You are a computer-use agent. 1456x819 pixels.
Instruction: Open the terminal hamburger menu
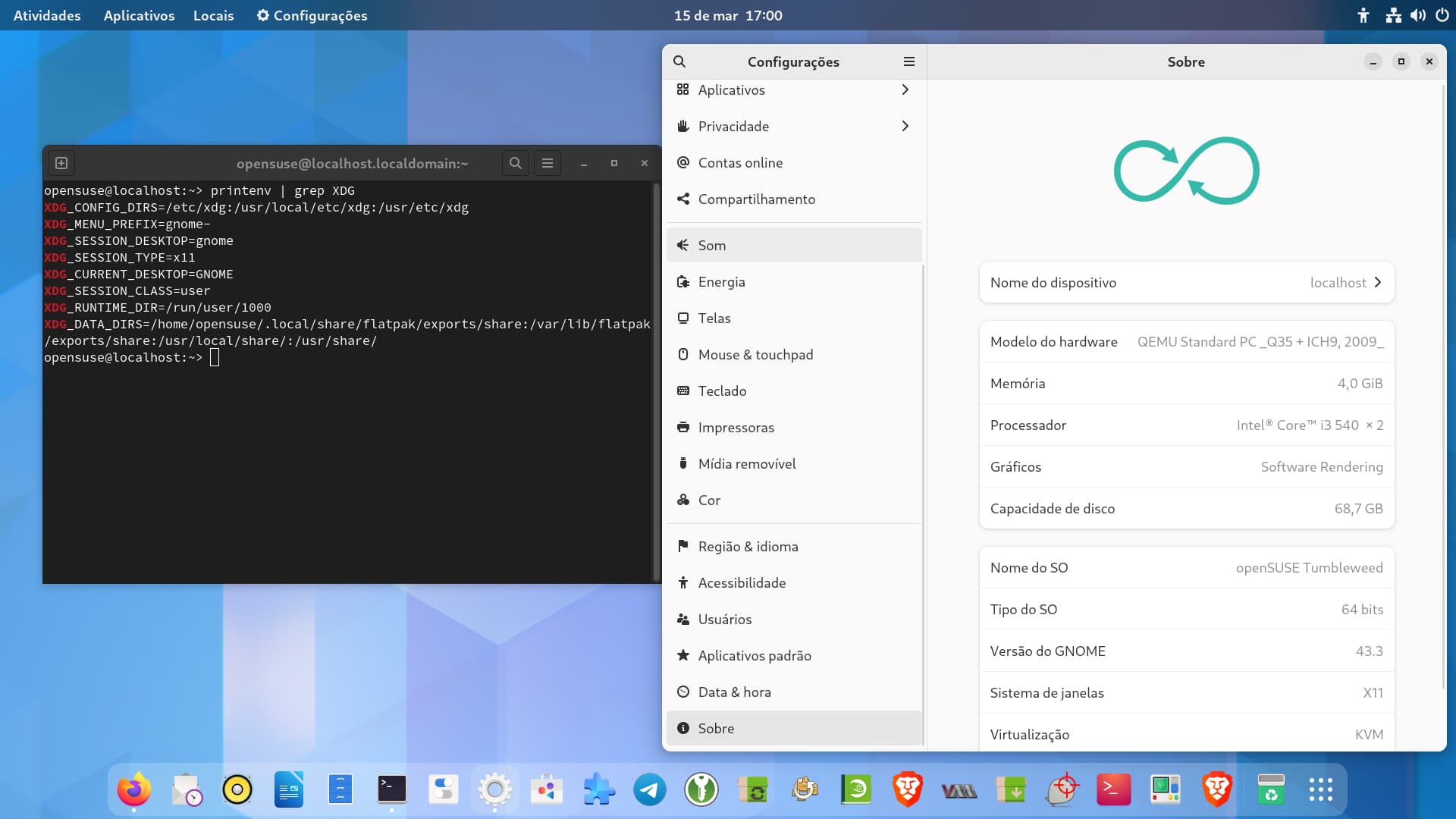tap(548, 163)
